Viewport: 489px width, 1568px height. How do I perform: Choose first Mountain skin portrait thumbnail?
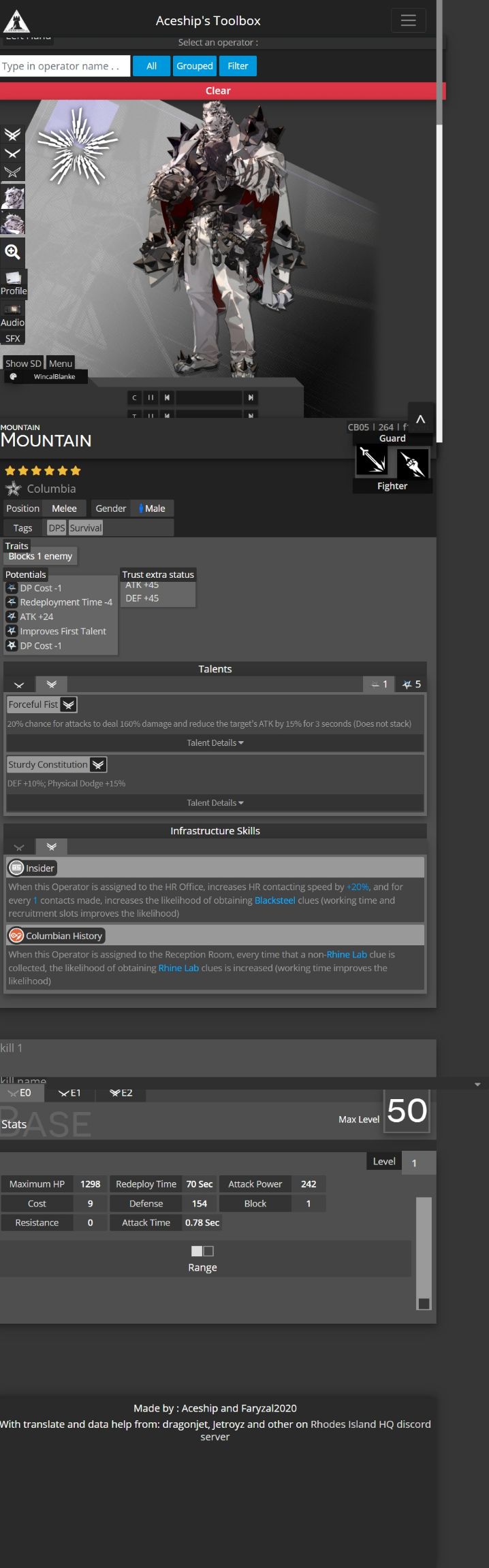[x=13, y=197]
